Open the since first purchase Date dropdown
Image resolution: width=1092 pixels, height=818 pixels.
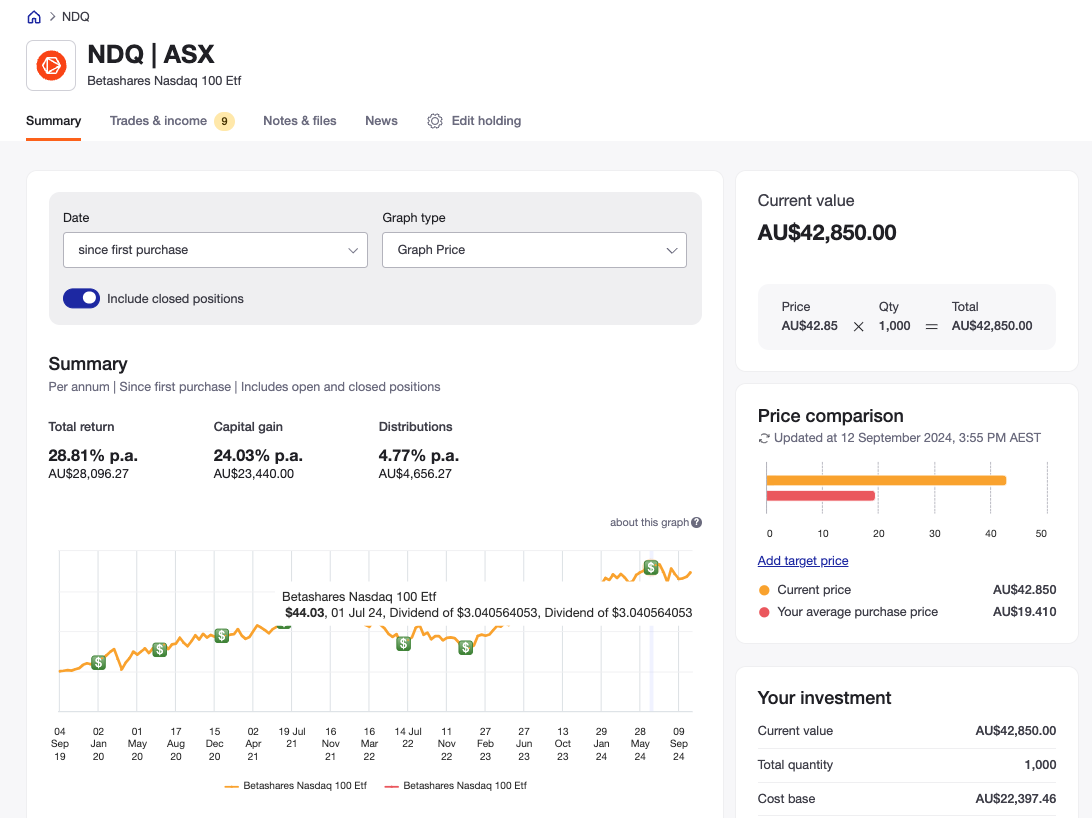(215, 250)
